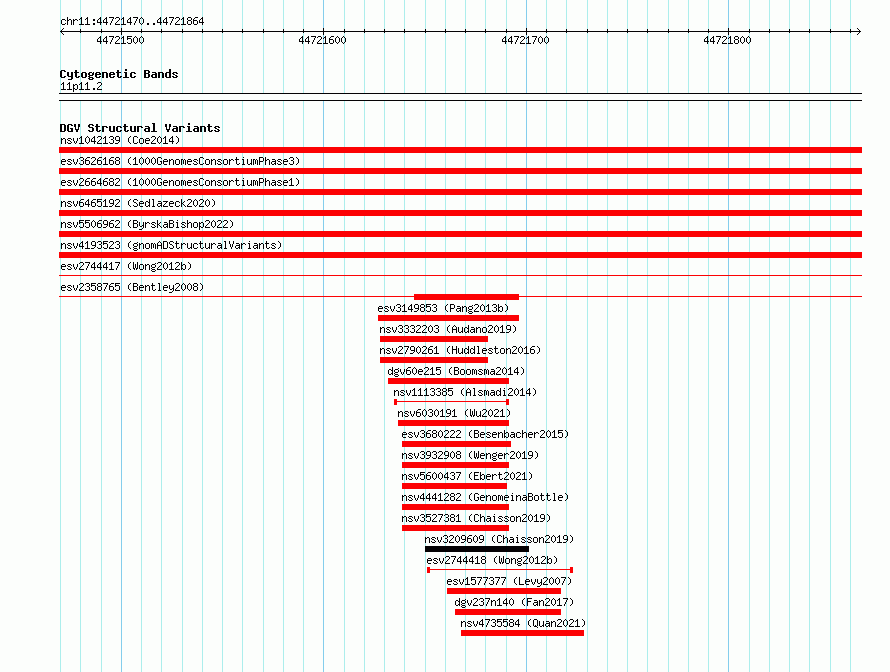Image resolution: width=890 pixels, height=672 pixels.
Task: Click red bar under esv3626168
Action: [460, 171]
